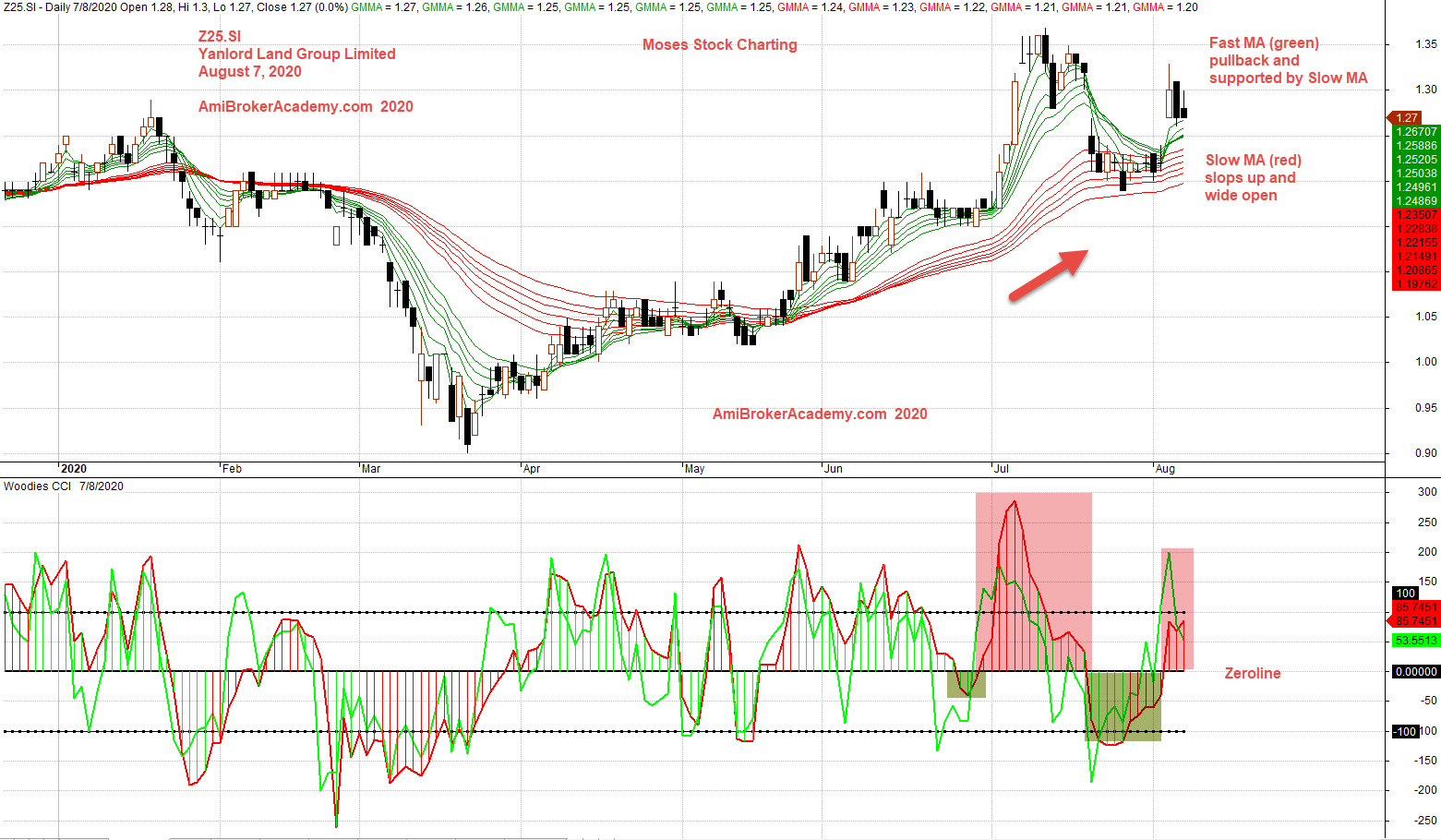Click the Apr marker on time axis
The height and width of the screenshot is (840, 1441).
click(x=532, y=469)
